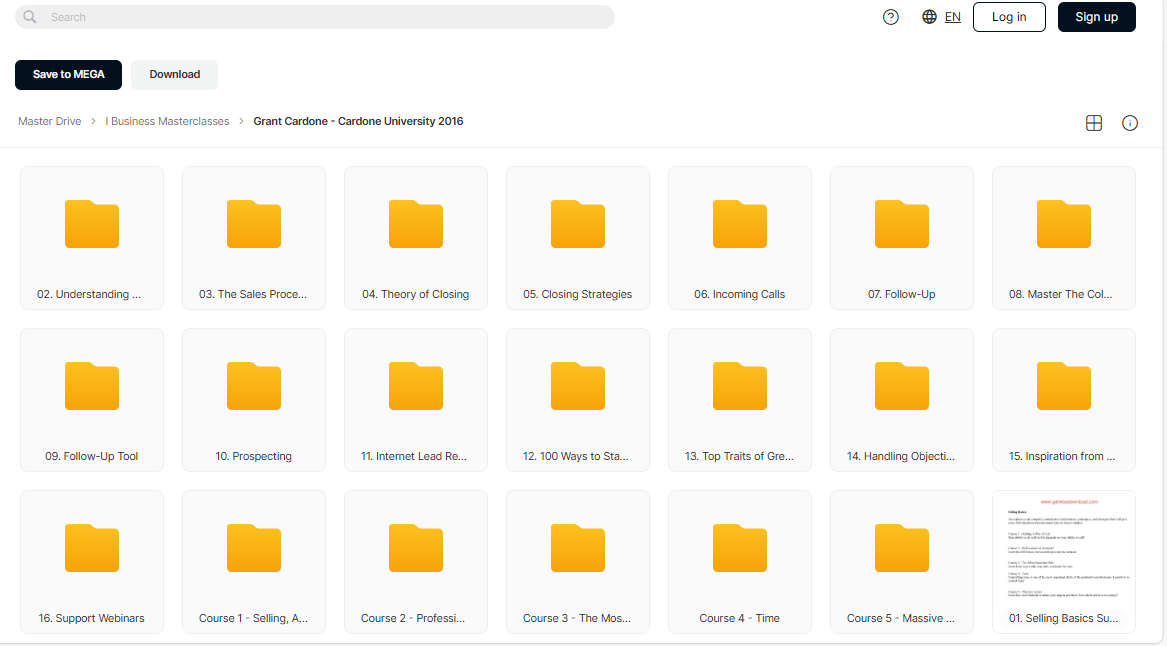This screenshot has width=1167, height=646.
Task: Click the Log in button
Action: (x=1009, y=16)
